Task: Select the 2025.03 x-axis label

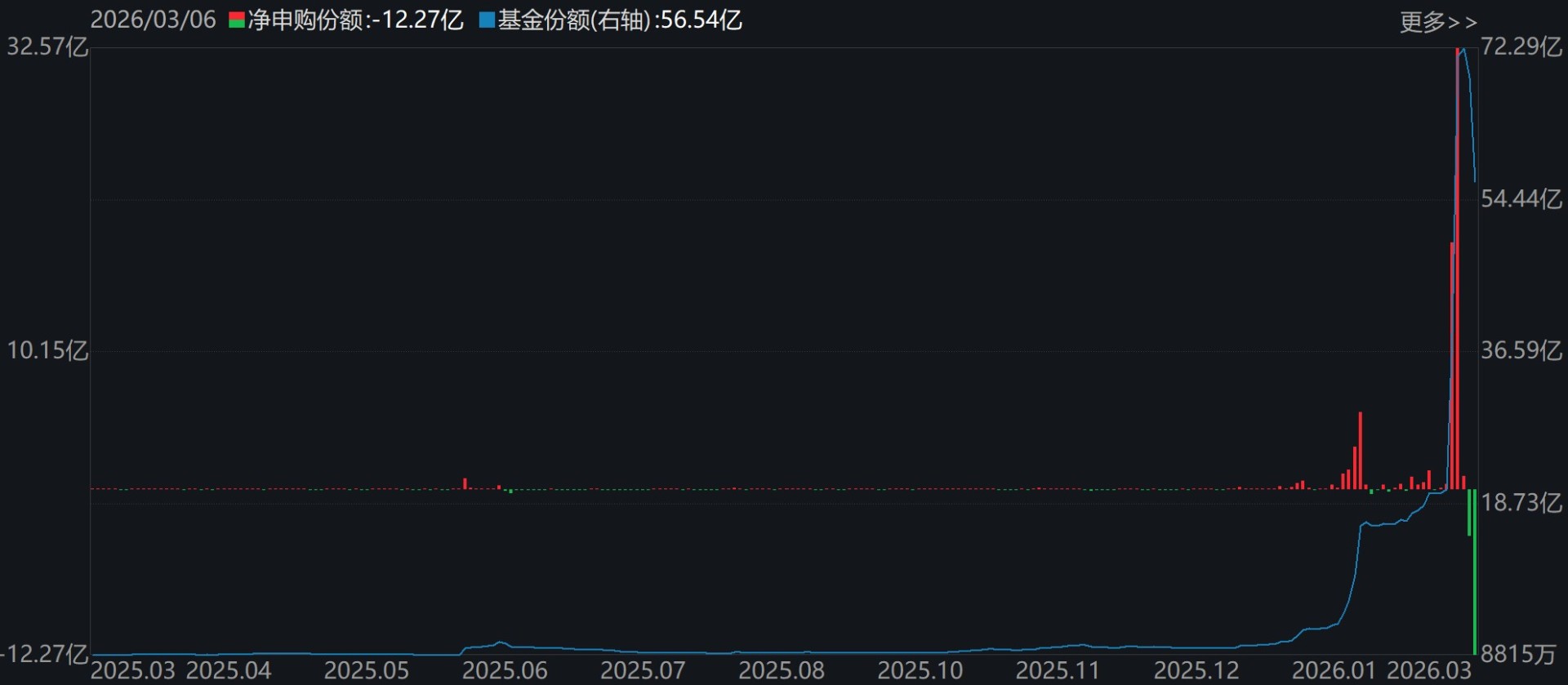Action: click(x=132, y=670)
